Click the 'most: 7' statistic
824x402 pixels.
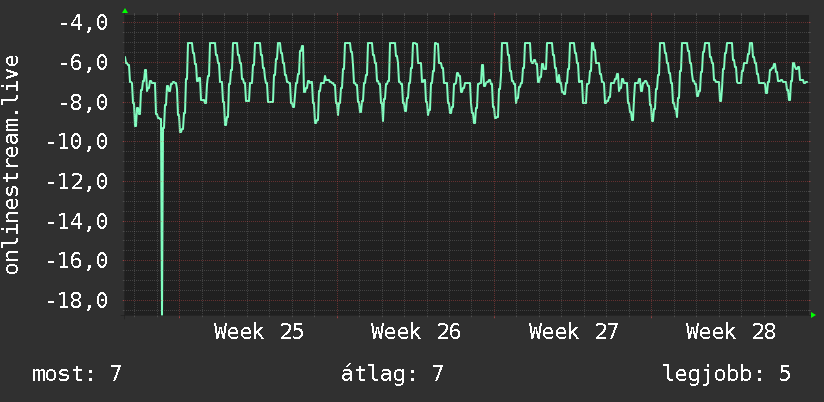(x=77, y=374)
